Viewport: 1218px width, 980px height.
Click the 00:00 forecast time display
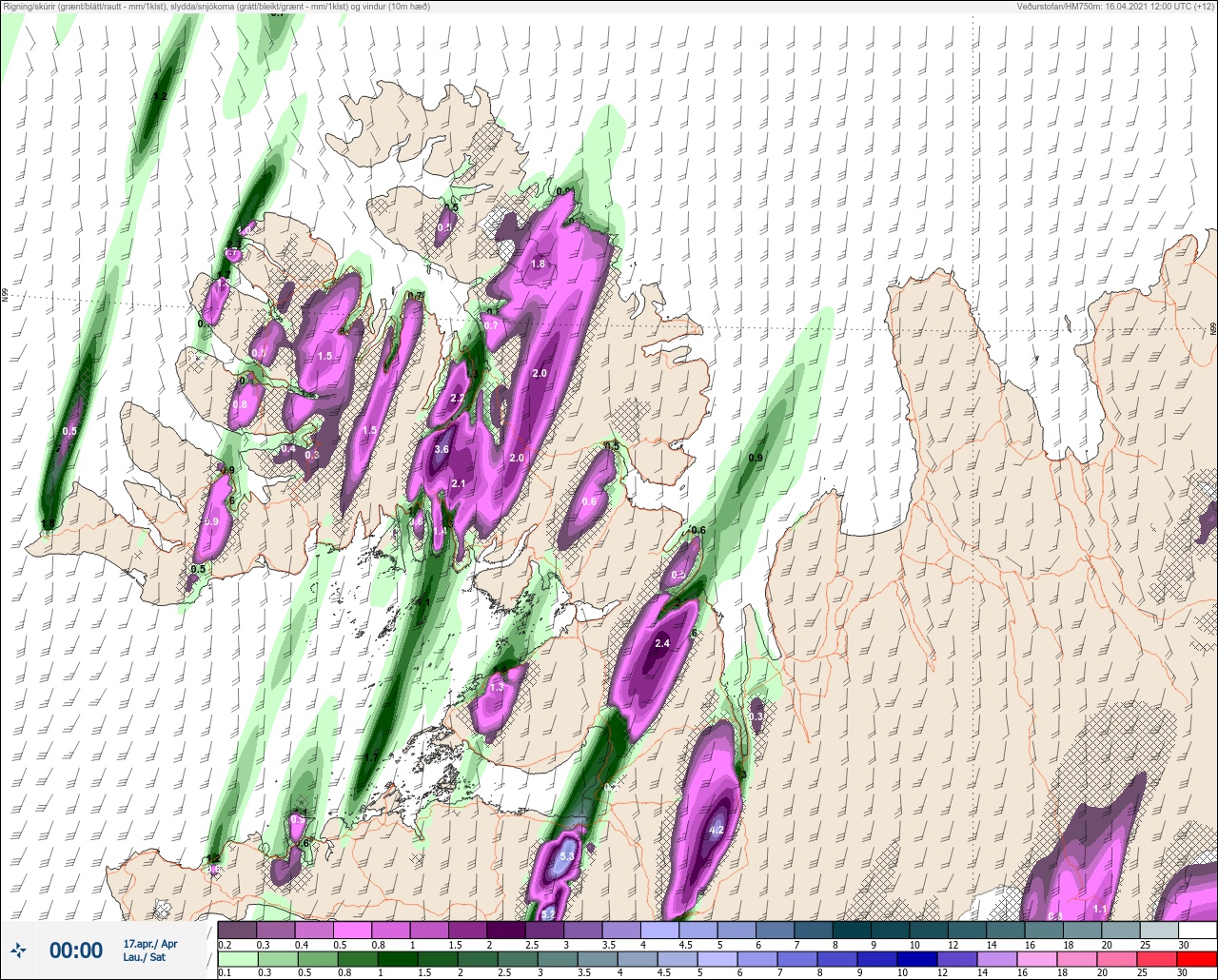(x=76, y=951)
